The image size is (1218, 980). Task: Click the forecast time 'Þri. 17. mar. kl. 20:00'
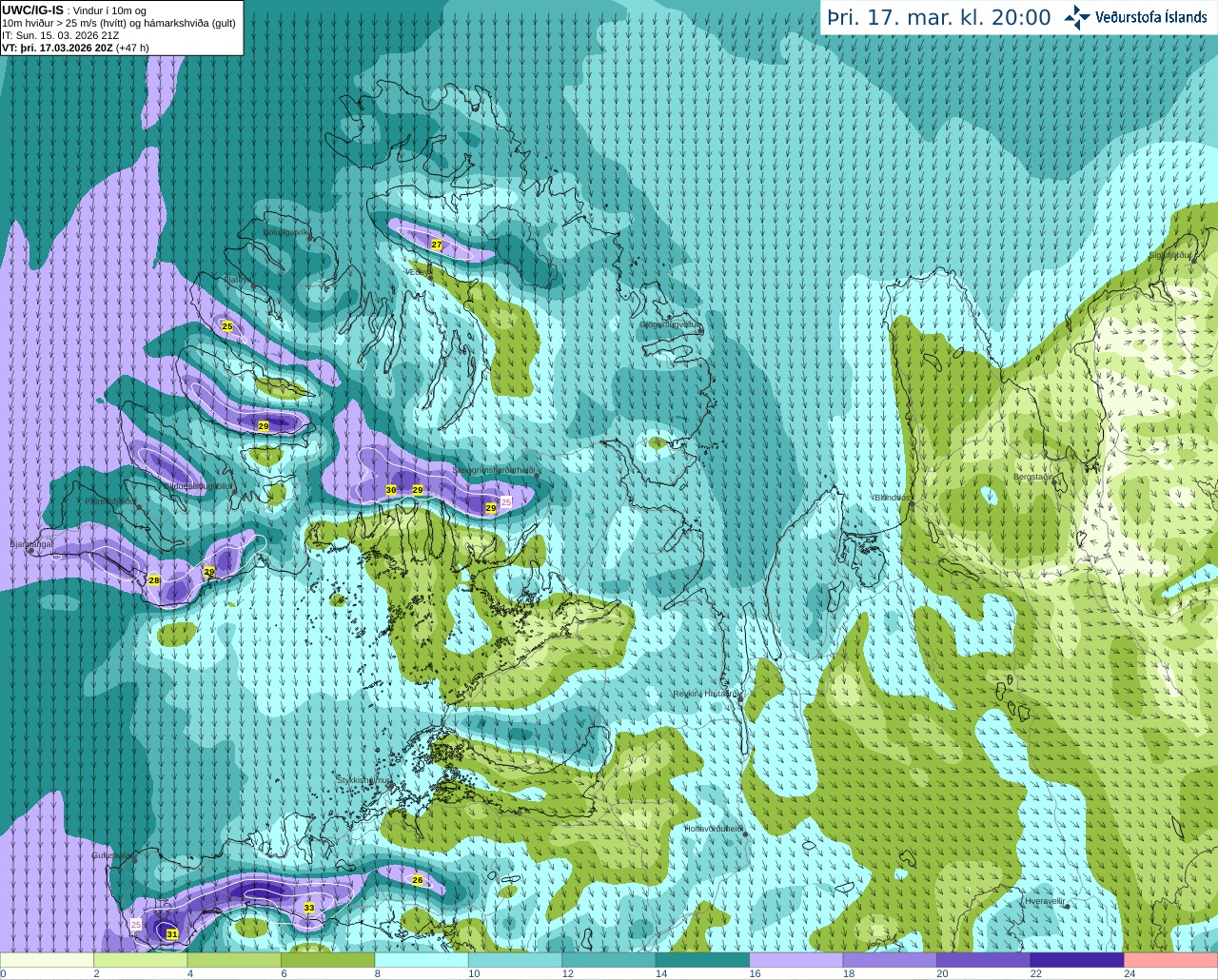pyautogui.click(x=938, y=18)
